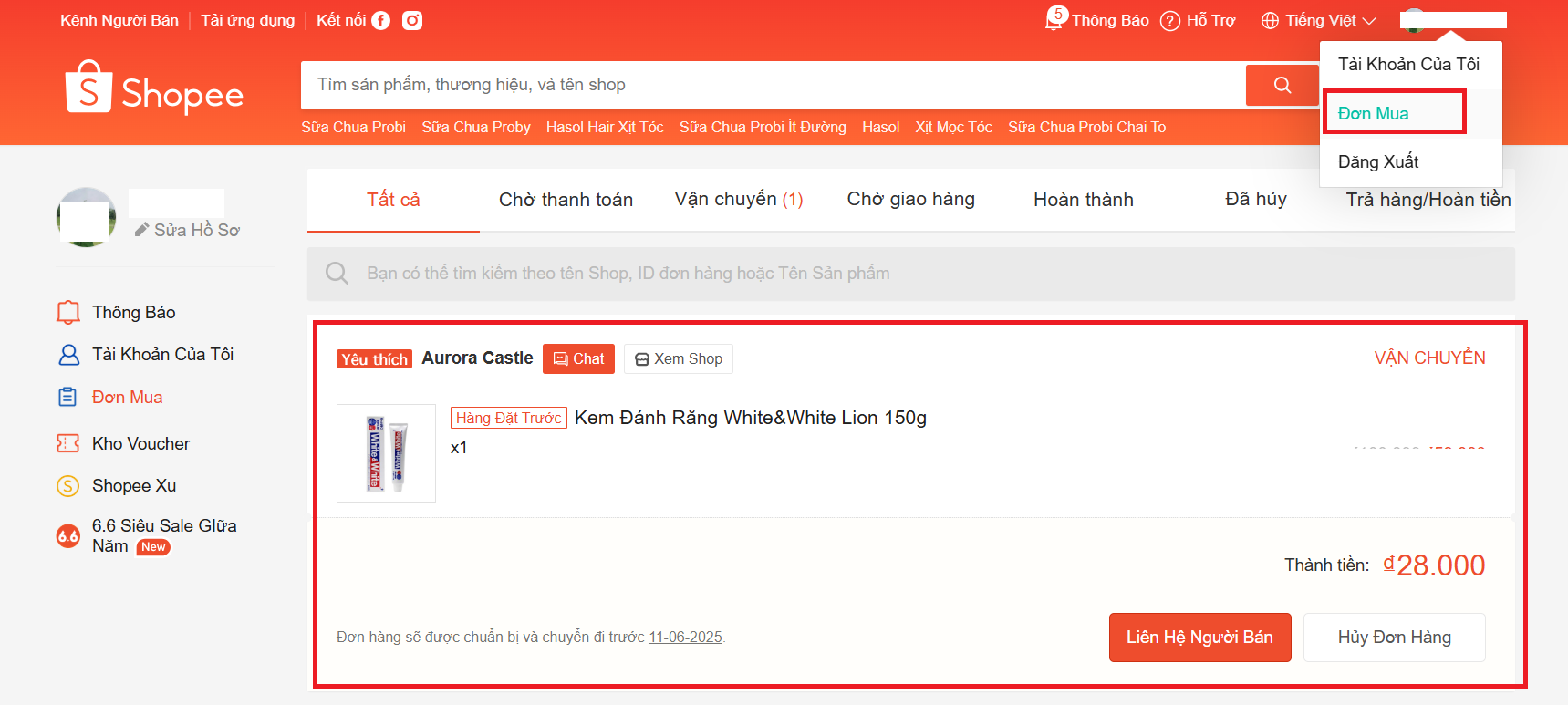The image size is (1568, 705).
Task: Click the Yêu thích badge
Action: tap(374, 359)
